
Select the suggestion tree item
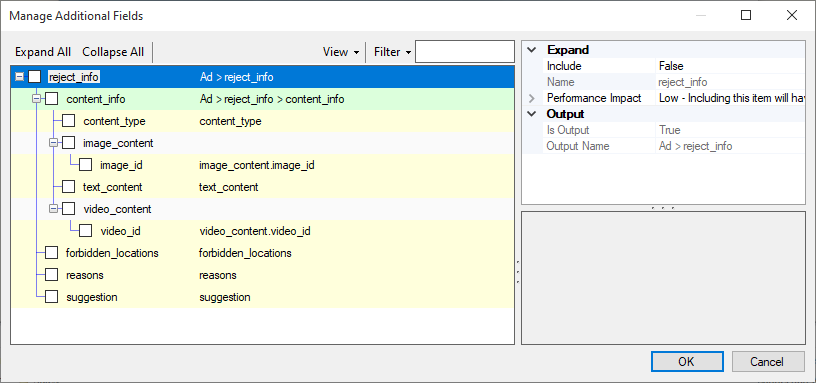(92, 297)
